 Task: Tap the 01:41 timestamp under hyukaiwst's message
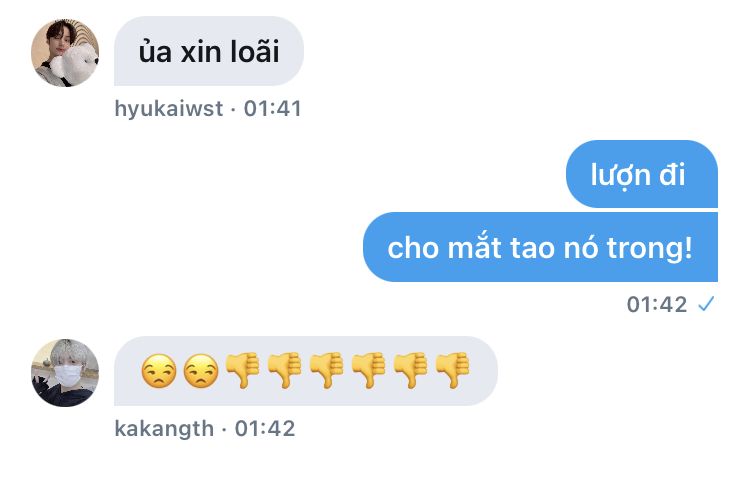click(273, 109)
